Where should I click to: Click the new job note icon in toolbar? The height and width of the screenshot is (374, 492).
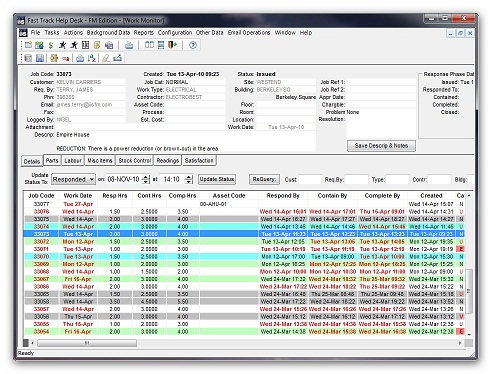pos(28,45)
